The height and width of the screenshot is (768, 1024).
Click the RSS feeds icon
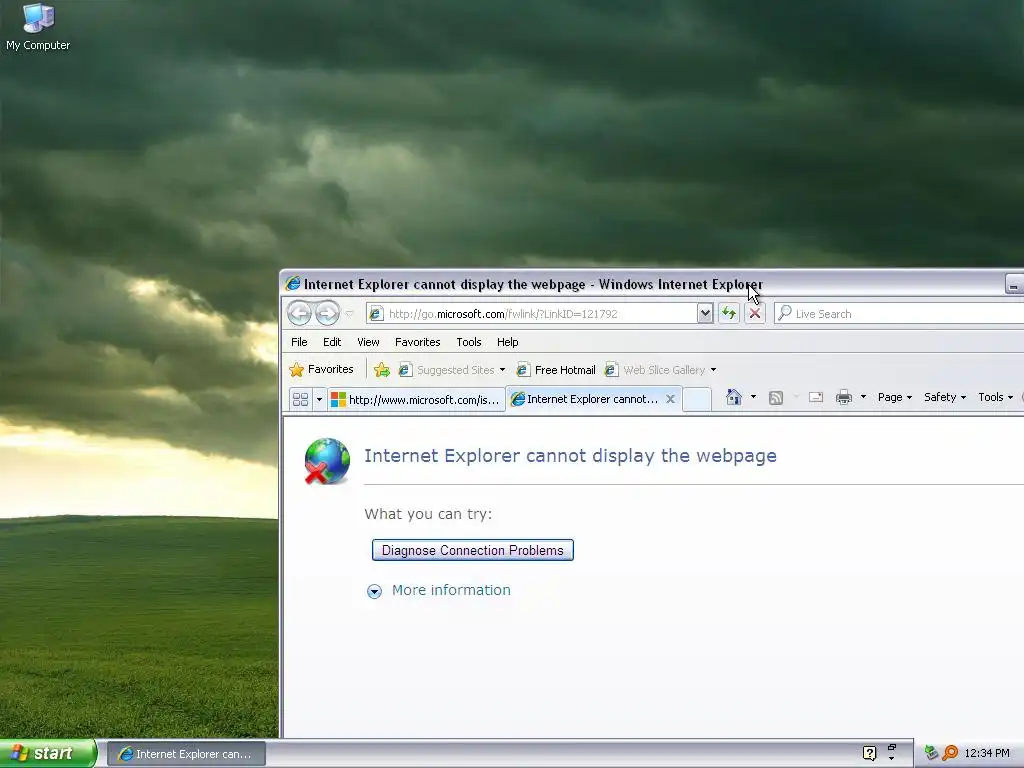tap(776, 398)
